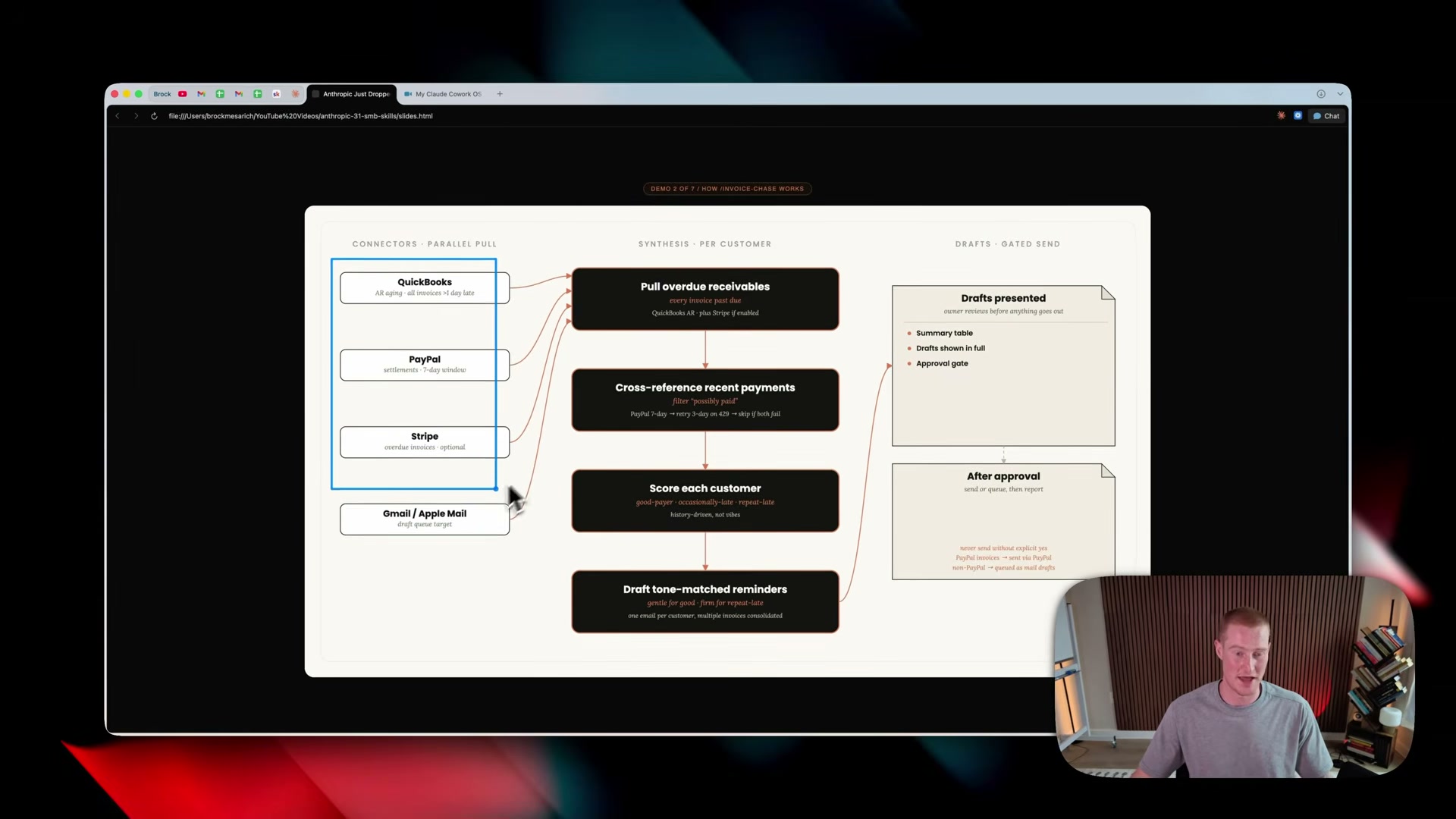
Task: Click the browser forward arrow
Action: (136, 116)
